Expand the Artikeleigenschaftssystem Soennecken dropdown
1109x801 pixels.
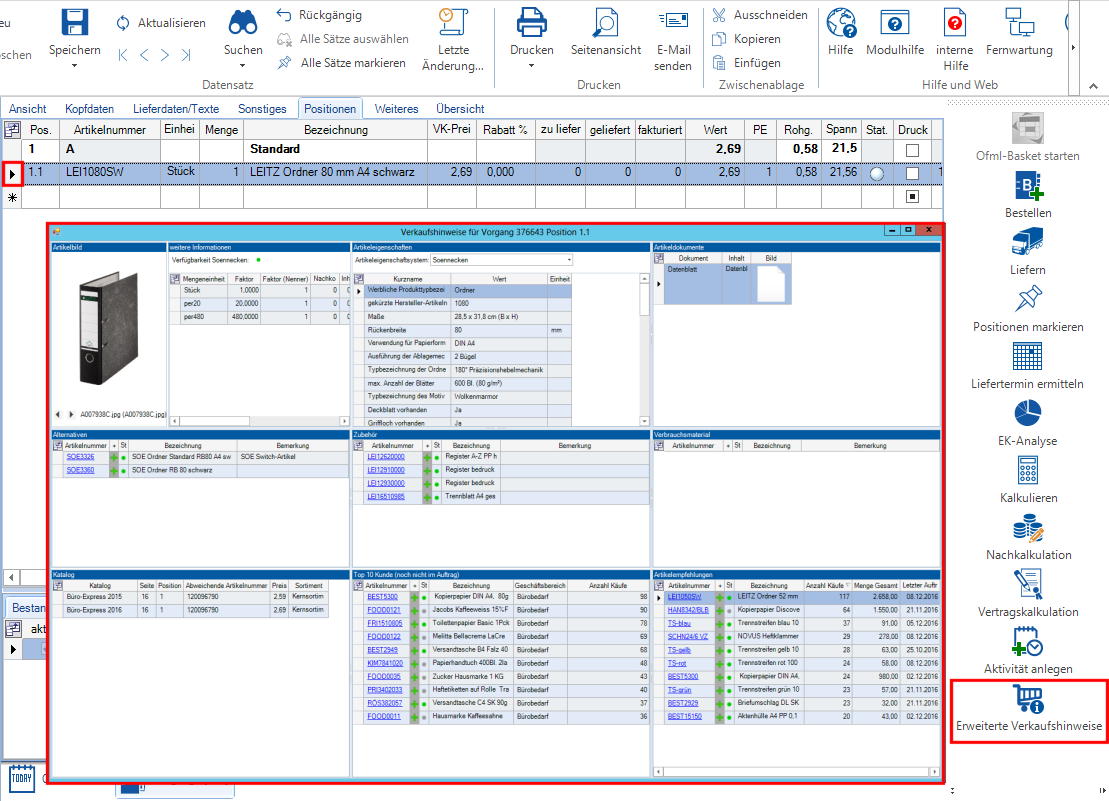pos(569,260)
